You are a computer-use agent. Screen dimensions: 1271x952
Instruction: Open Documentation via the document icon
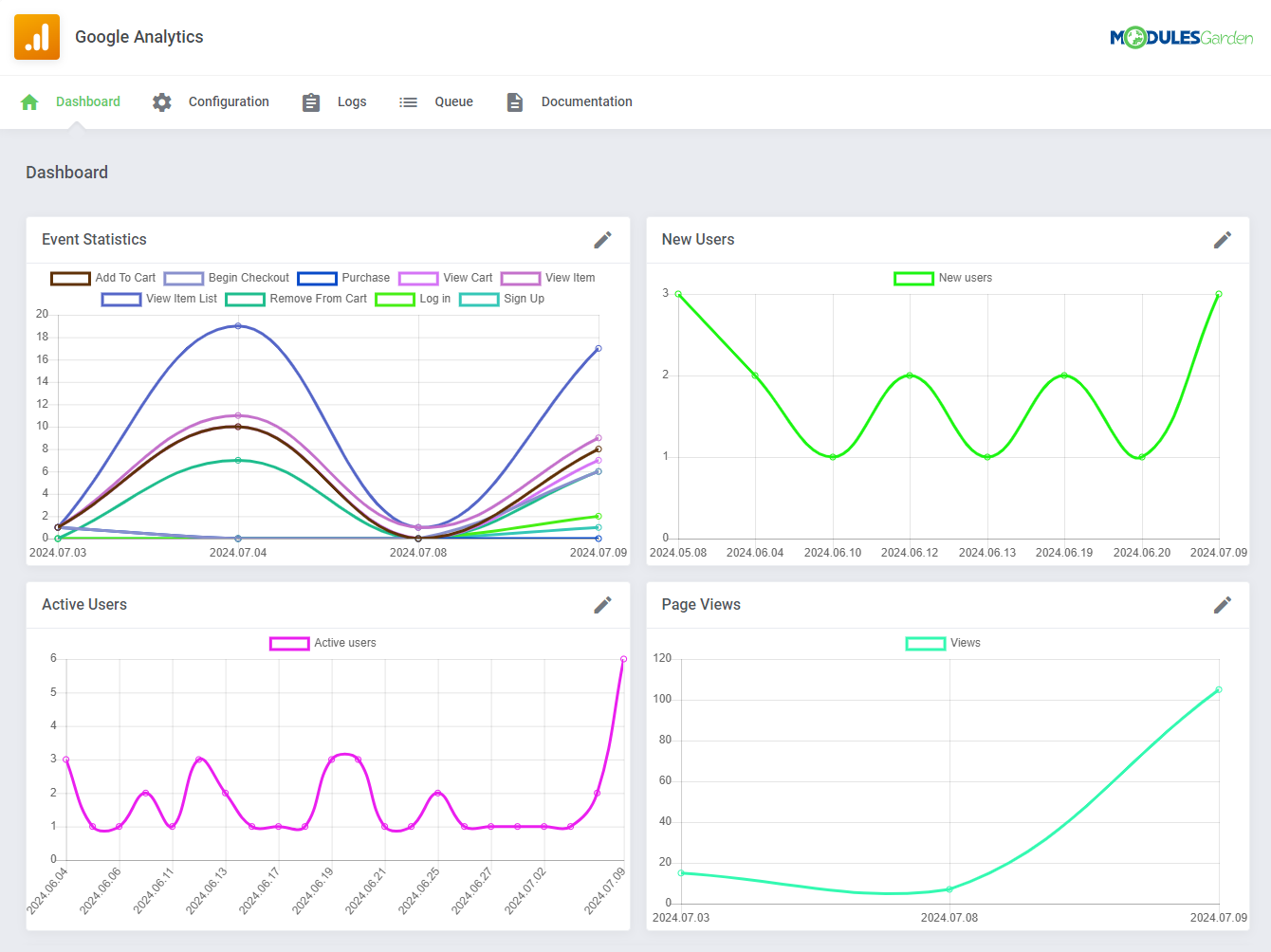(x=514, y=101)
